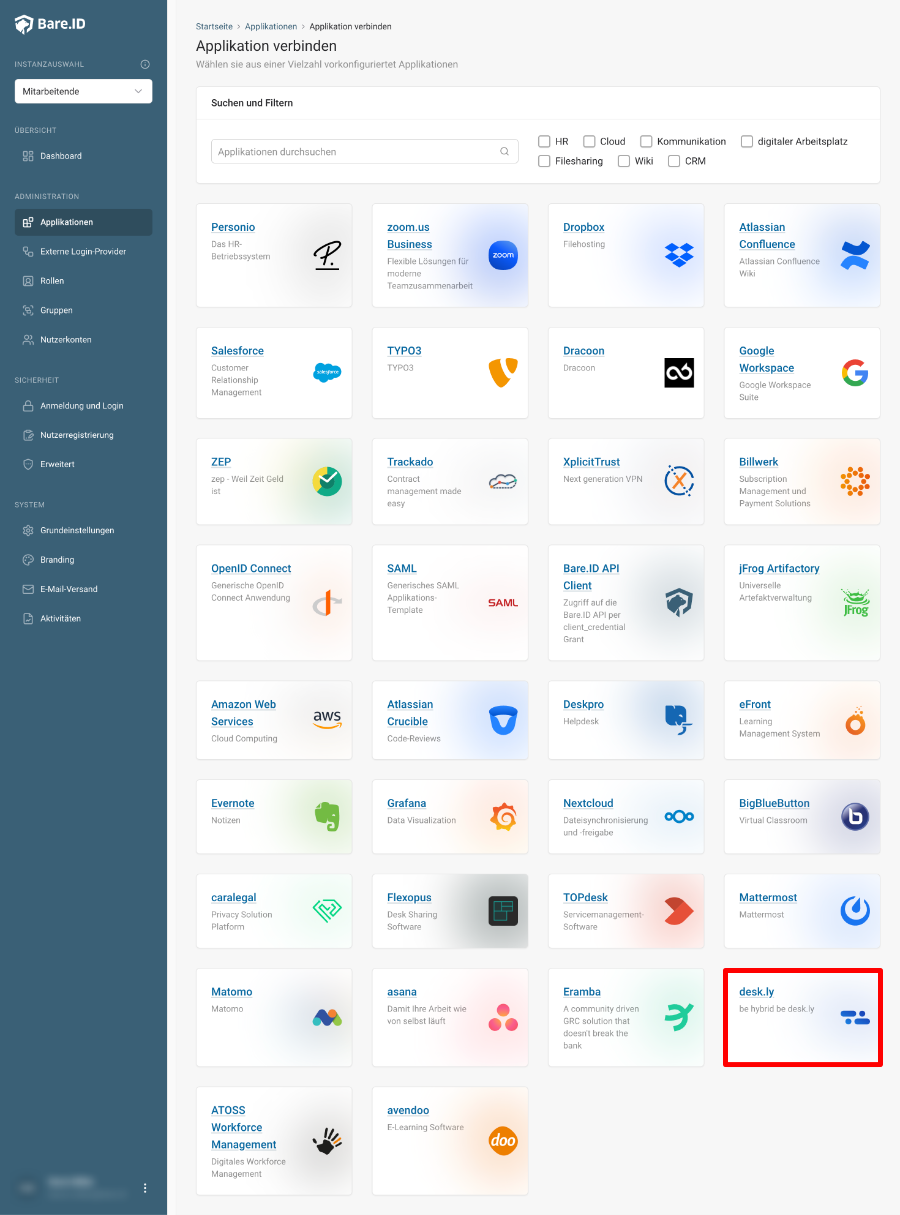The height and width of the screenshot is (1215, 900).
Task: Click the Dropbox logo icon
Action: 679,255
